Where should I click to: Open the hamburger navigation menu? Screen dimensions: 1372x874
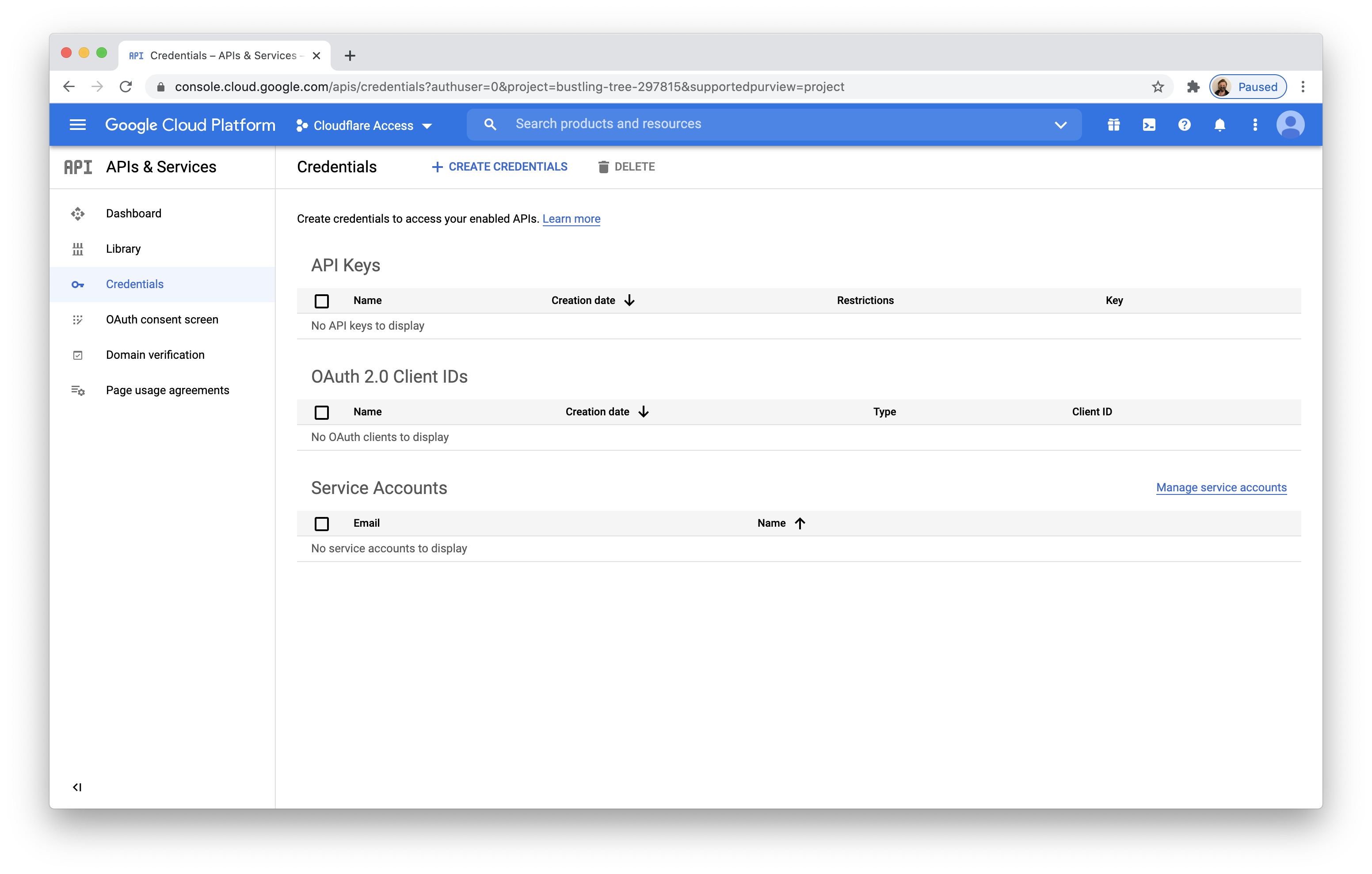click(x=77, y=125)
